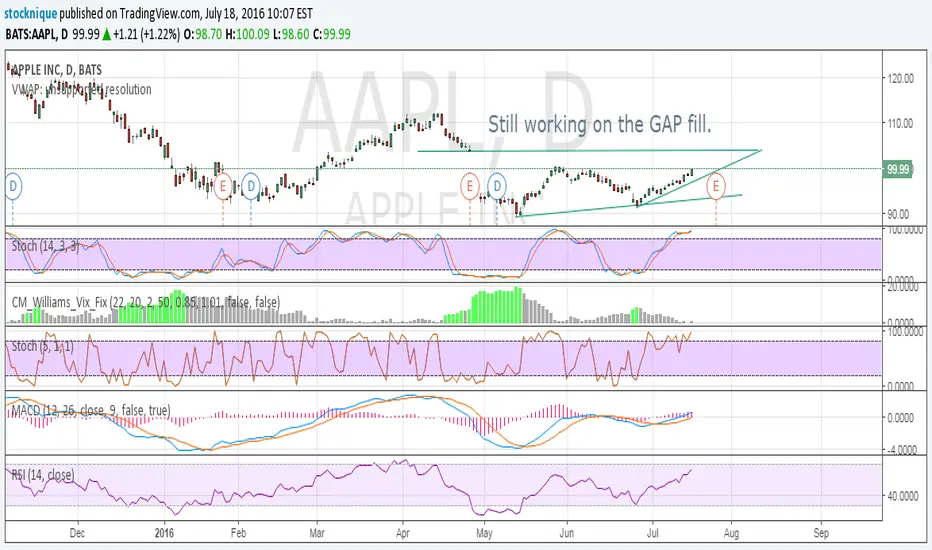The image size is (932, 550).
Task: Click the 110.00 price axis label
Action: pos(900,124)
